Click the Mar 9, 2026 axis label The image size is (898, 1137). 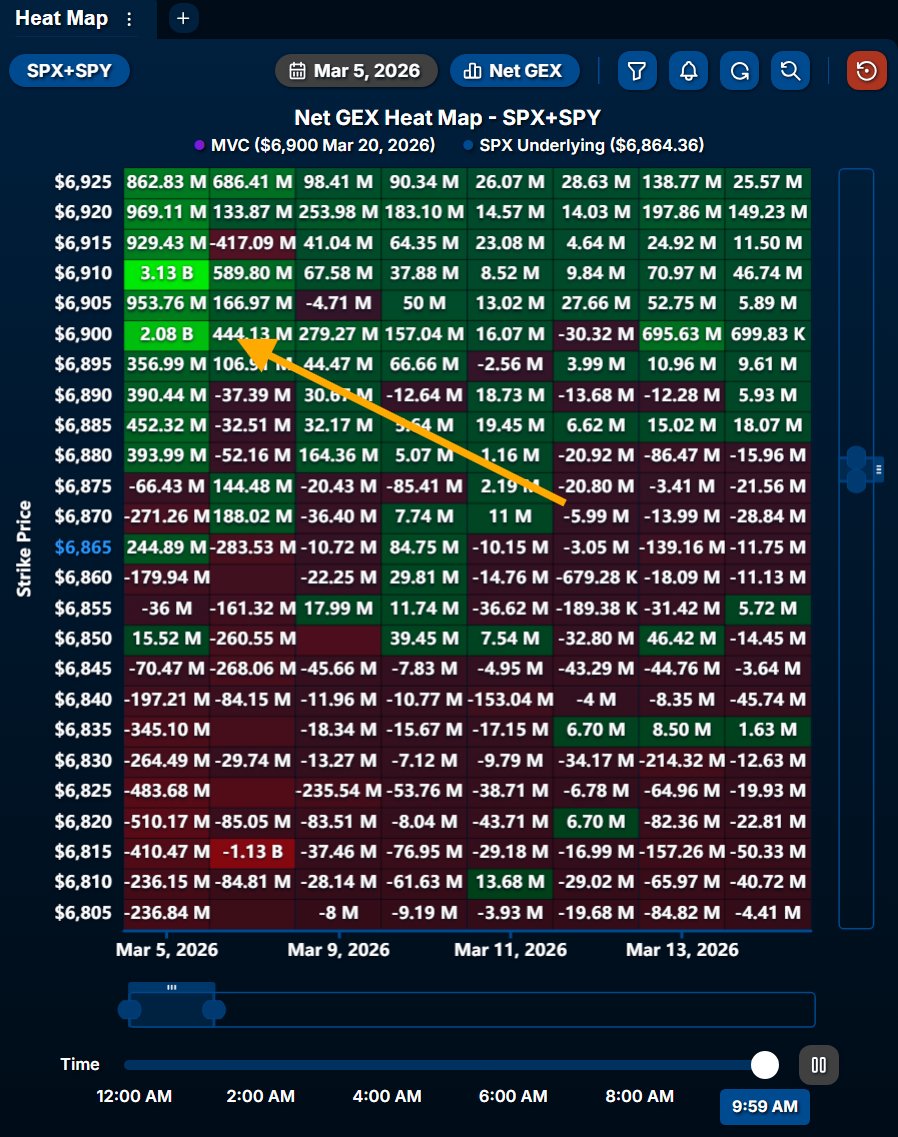[x=338, y=950]
